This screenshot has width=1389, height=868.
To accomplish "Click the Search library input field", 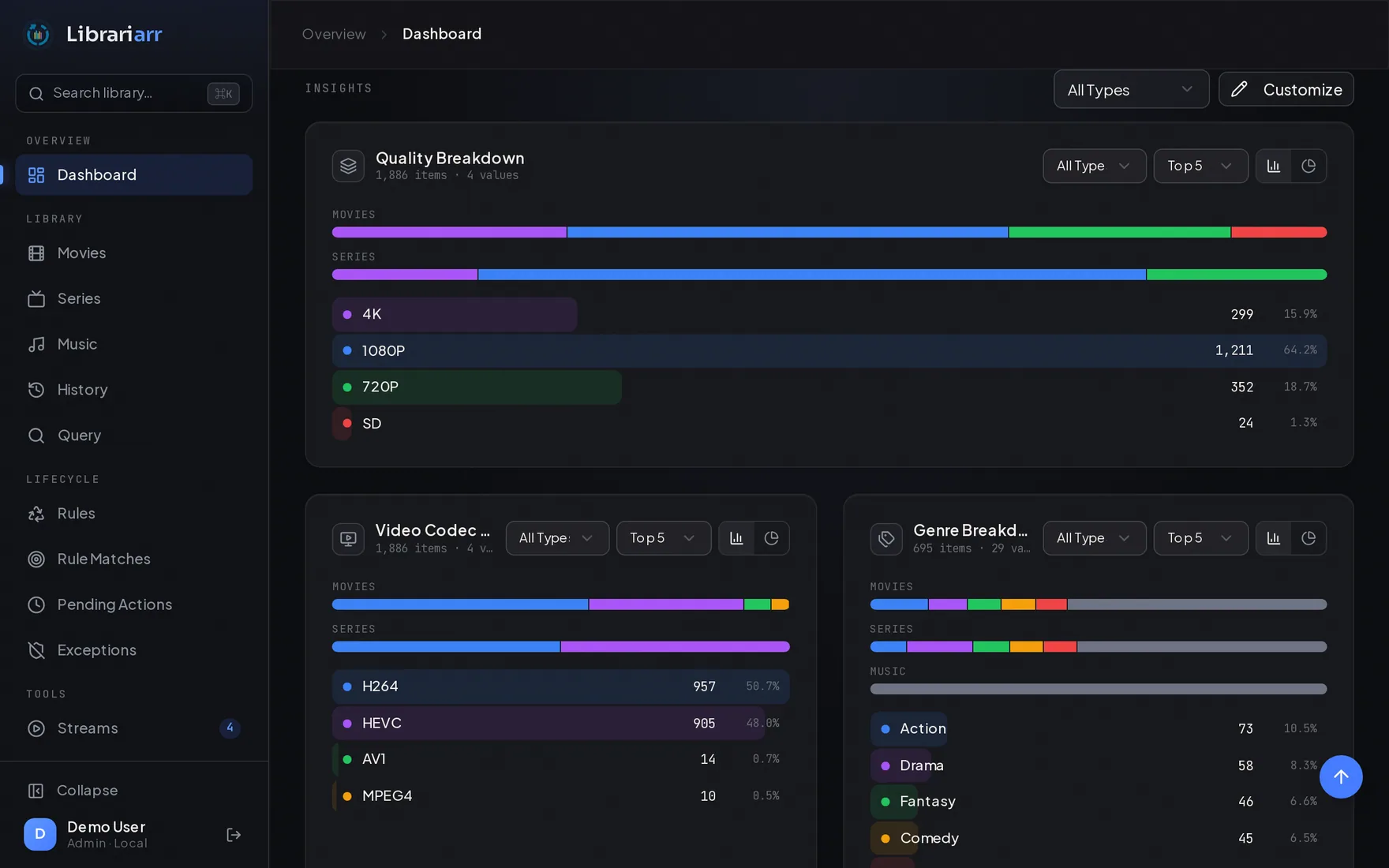I will pyautogui.click(x=134, y=93).
